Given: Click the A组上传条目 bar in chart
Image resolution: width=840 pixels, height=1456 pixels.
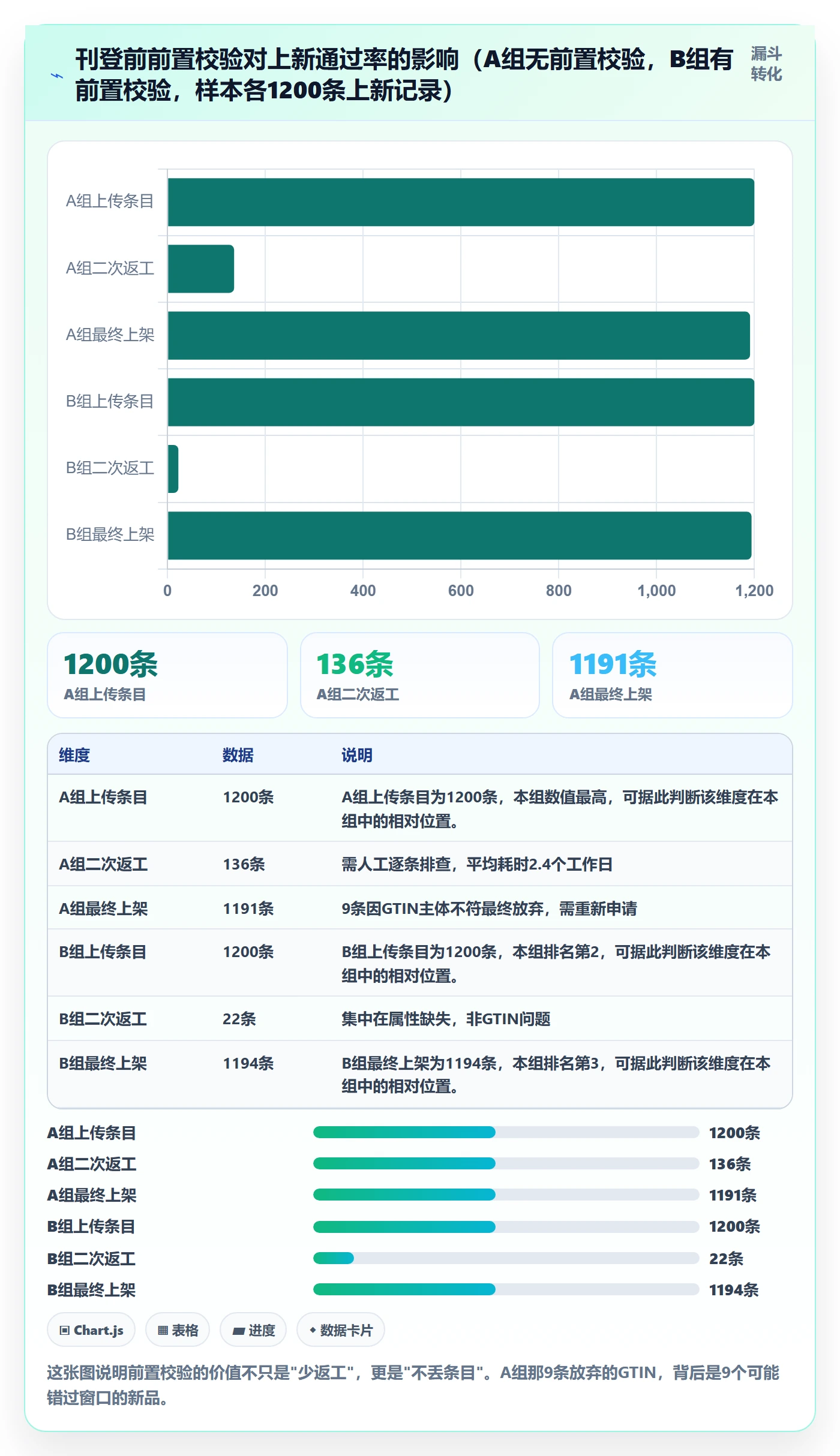Looking at the screenshot, I should (x=461, y=202).
